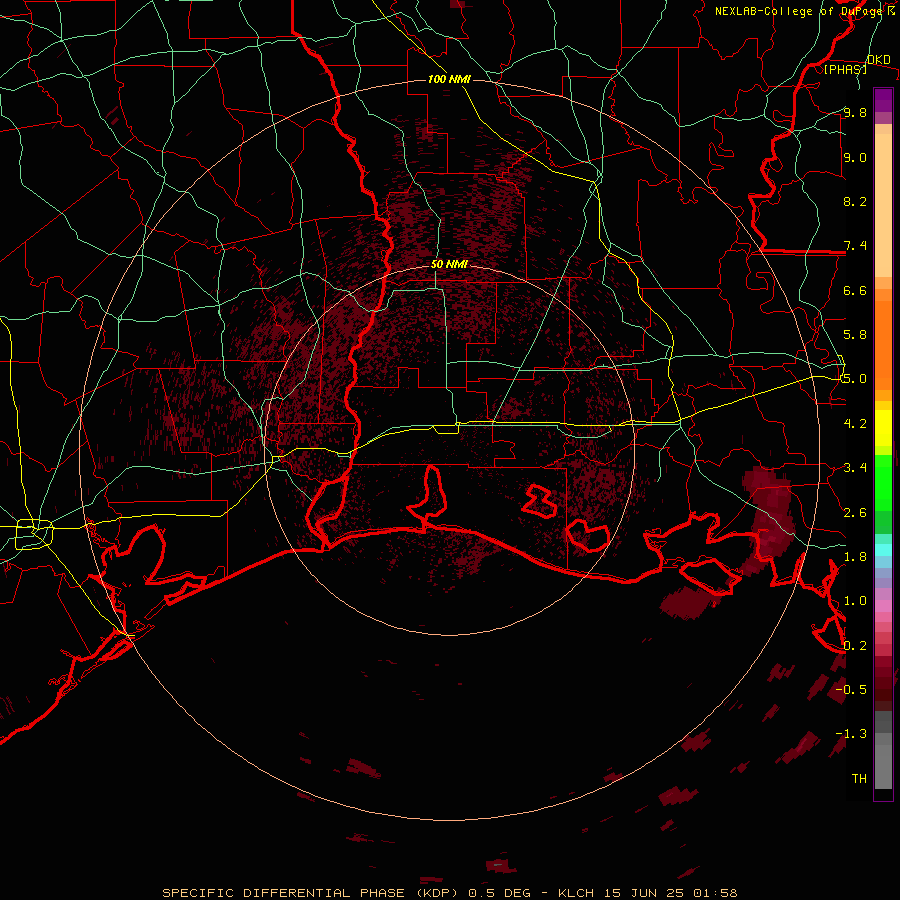Image resolution: width=900 pixels, height=900 pixels.
Task: Select the 3.4 scale value
Action: click(855, 467)
